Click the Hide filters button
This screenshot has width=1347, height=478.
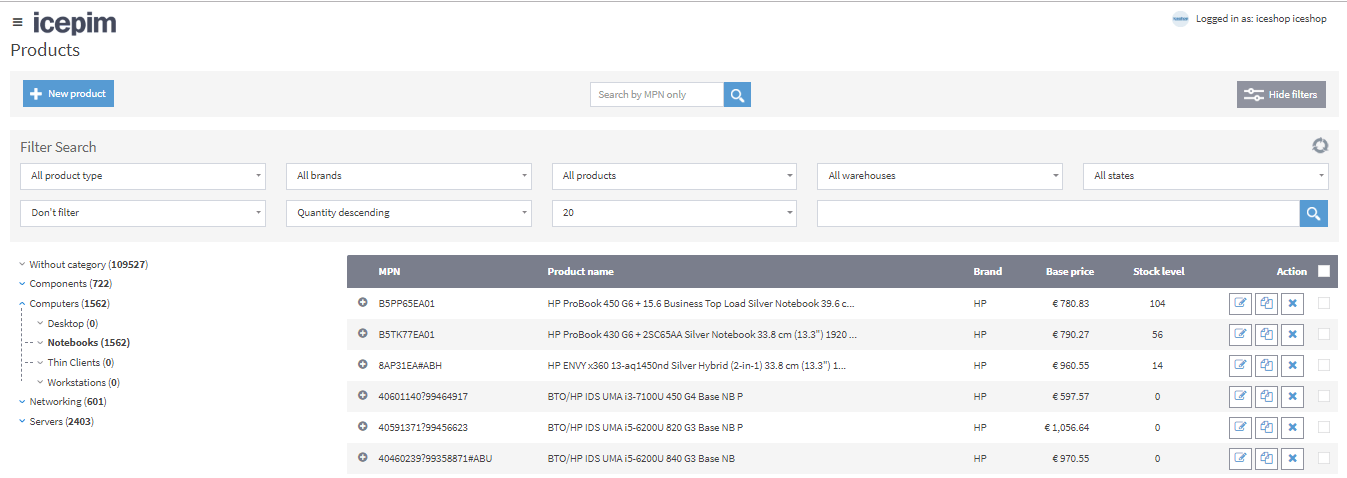click(1281, 95)
